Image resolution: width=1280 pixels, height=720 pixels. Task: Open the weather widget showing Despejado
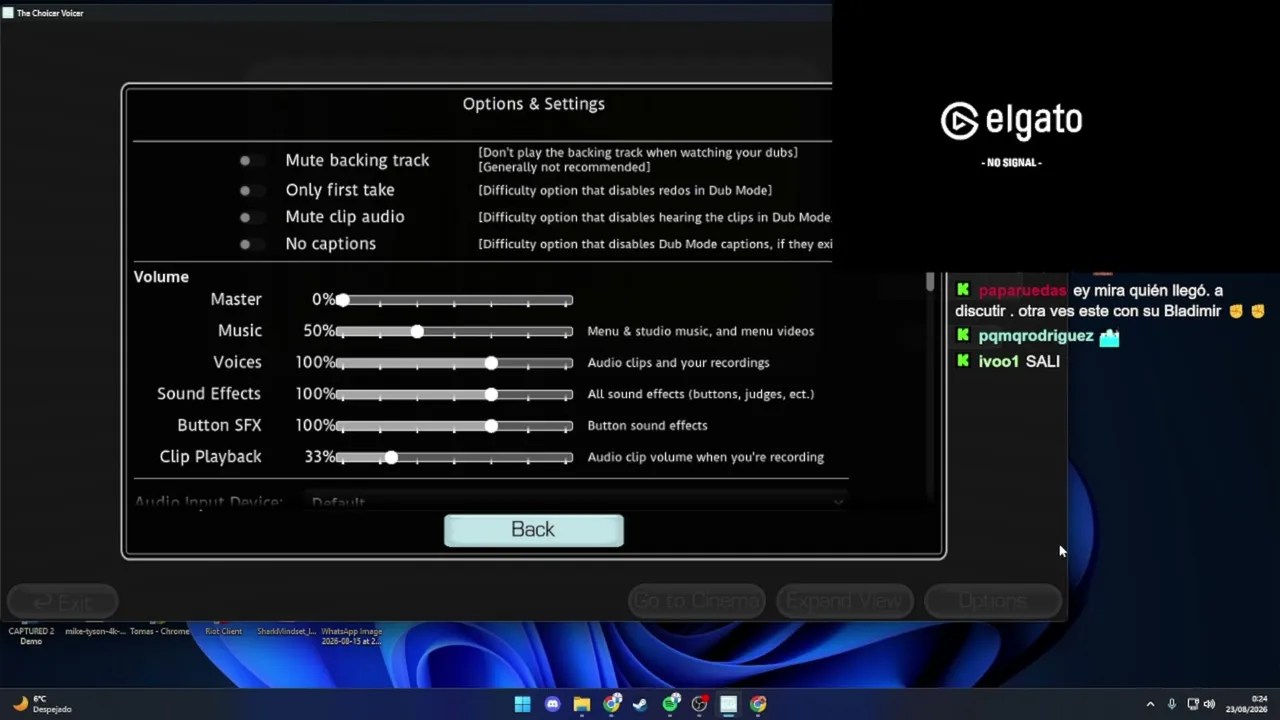(42, 704)
